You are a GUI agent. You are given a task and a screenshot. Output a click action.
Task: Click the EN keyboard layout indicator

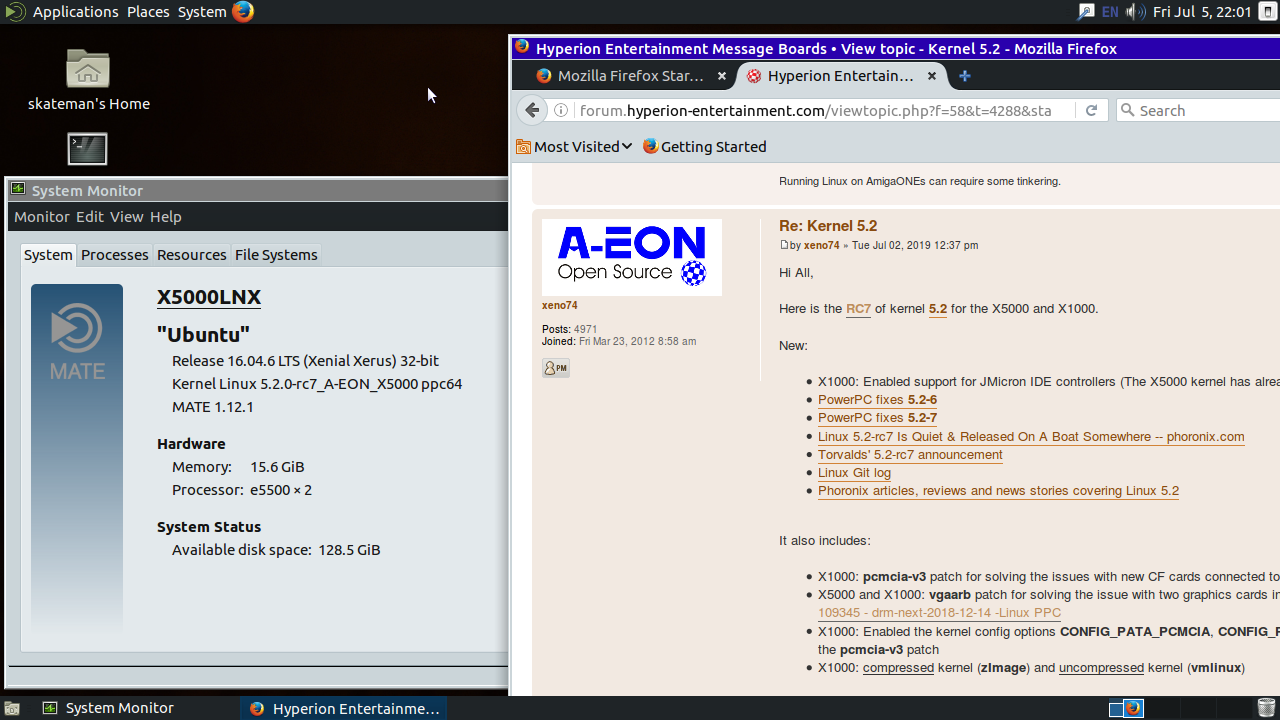1110,12
